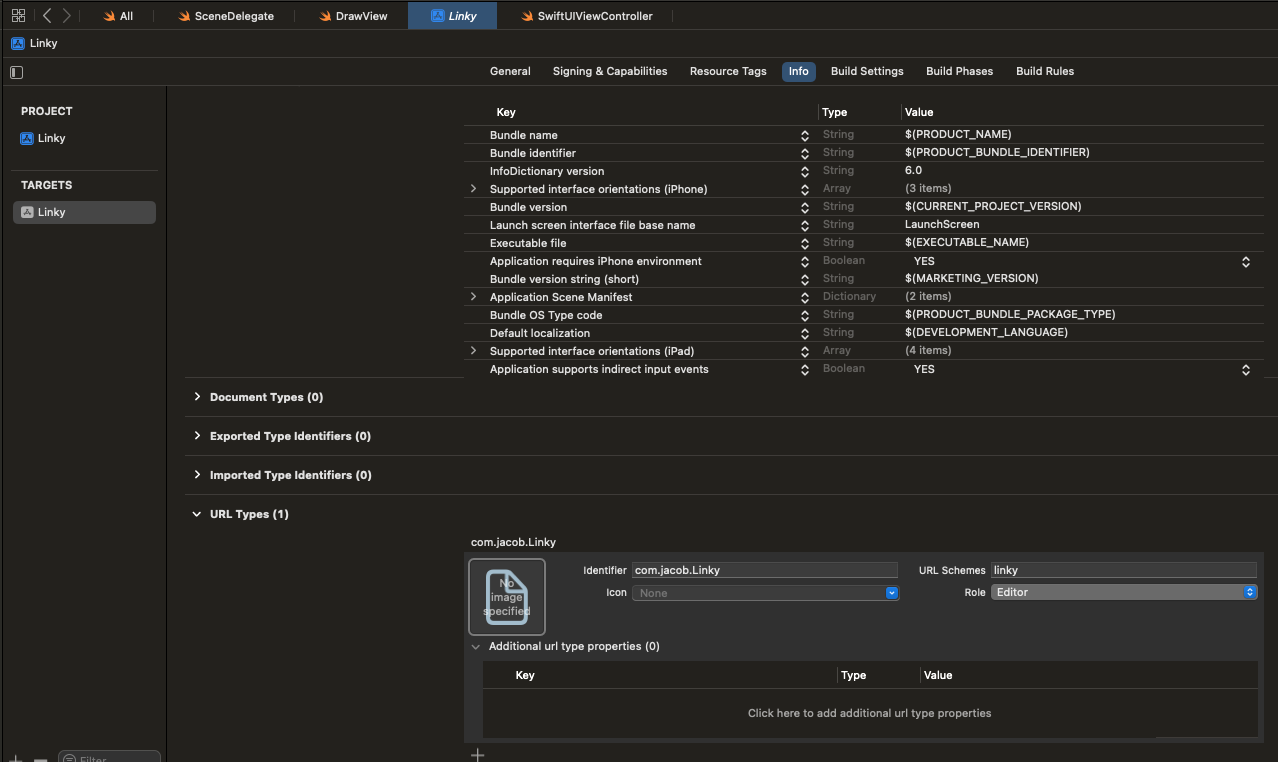This screenshot has height=762, width=1278.
Task: Open the Build Settings tab
Action: tap(867, 71)
